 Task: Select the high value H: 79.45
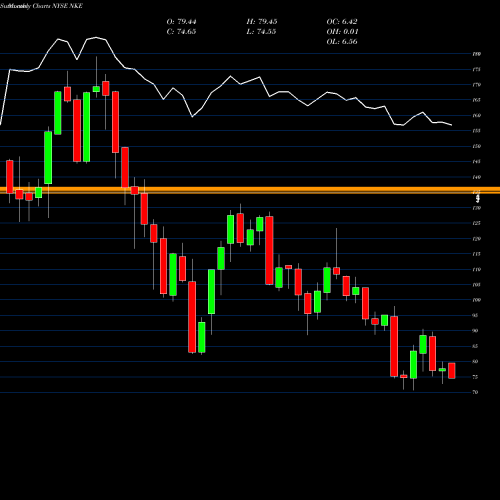click(x=262, y=22)
